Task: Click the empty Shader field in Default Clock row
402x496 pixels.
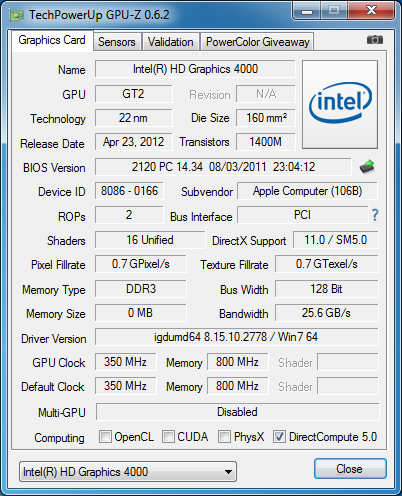Action: (x=348, y=386)
